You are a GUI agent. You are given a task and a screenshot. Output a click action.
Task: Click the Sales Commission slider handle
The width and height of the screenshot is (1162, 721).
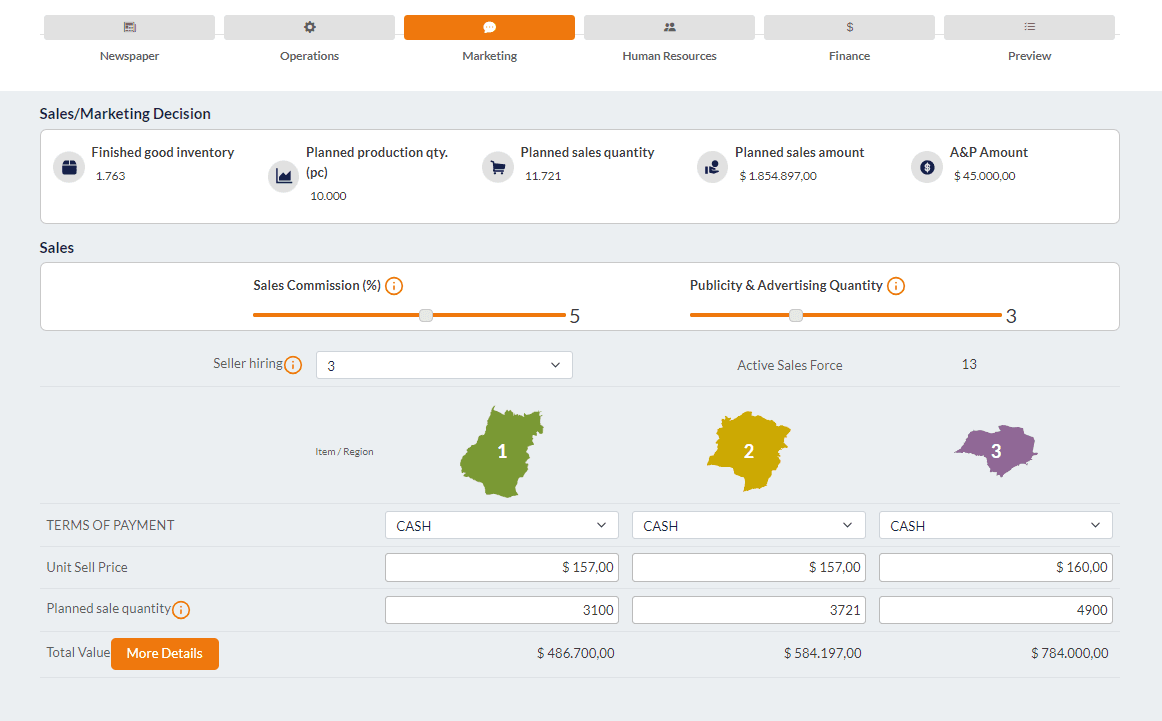coord(426,315)
